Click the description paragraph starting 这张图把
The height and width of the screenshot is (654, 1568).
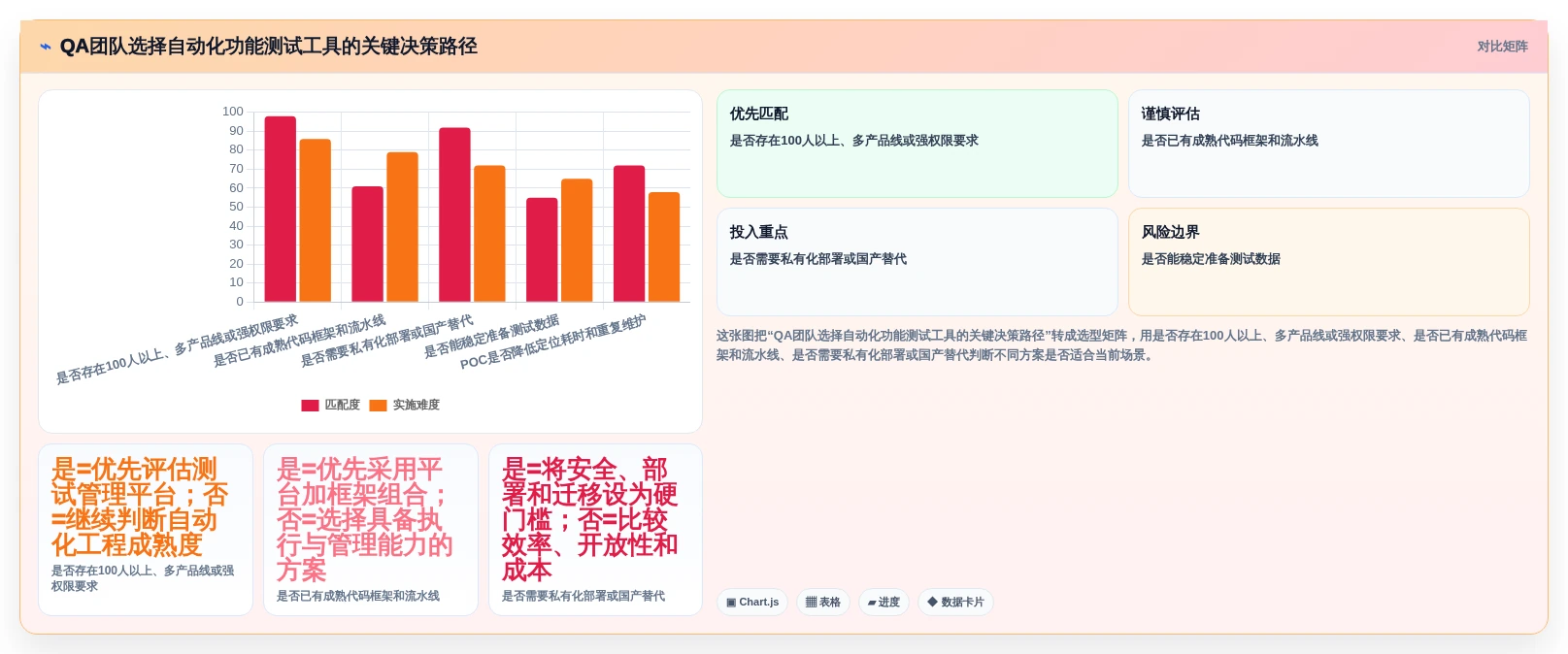point(1122,345)
